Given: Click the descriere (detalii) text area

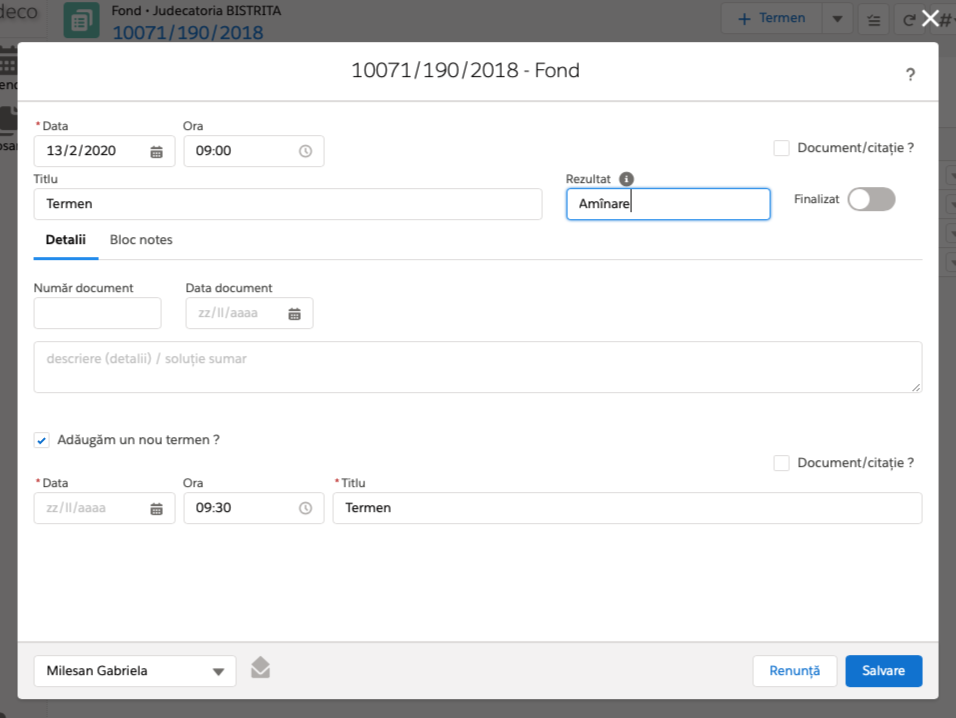Looking at the screenshot, I should [477, 367].
